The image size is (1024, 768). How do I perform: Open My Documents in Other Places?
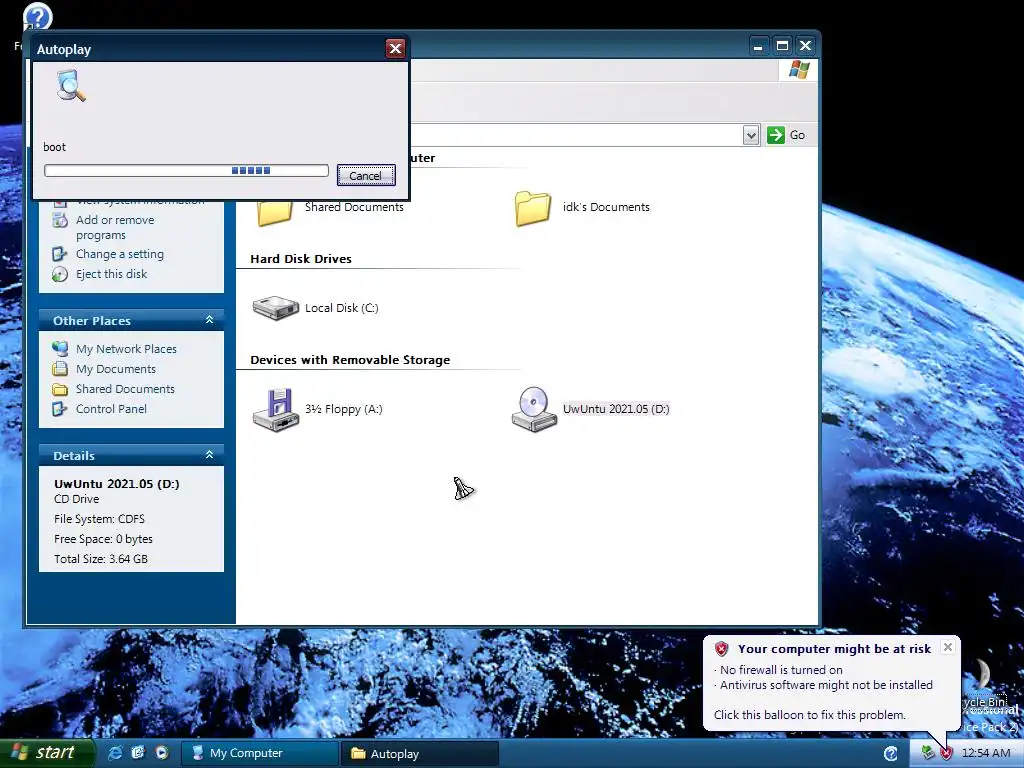(x=116, y=369)
